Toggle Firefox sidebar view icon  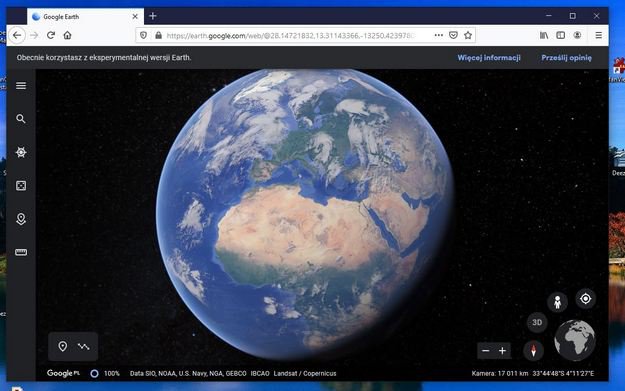pyautogui.click(x=560, y=35)
